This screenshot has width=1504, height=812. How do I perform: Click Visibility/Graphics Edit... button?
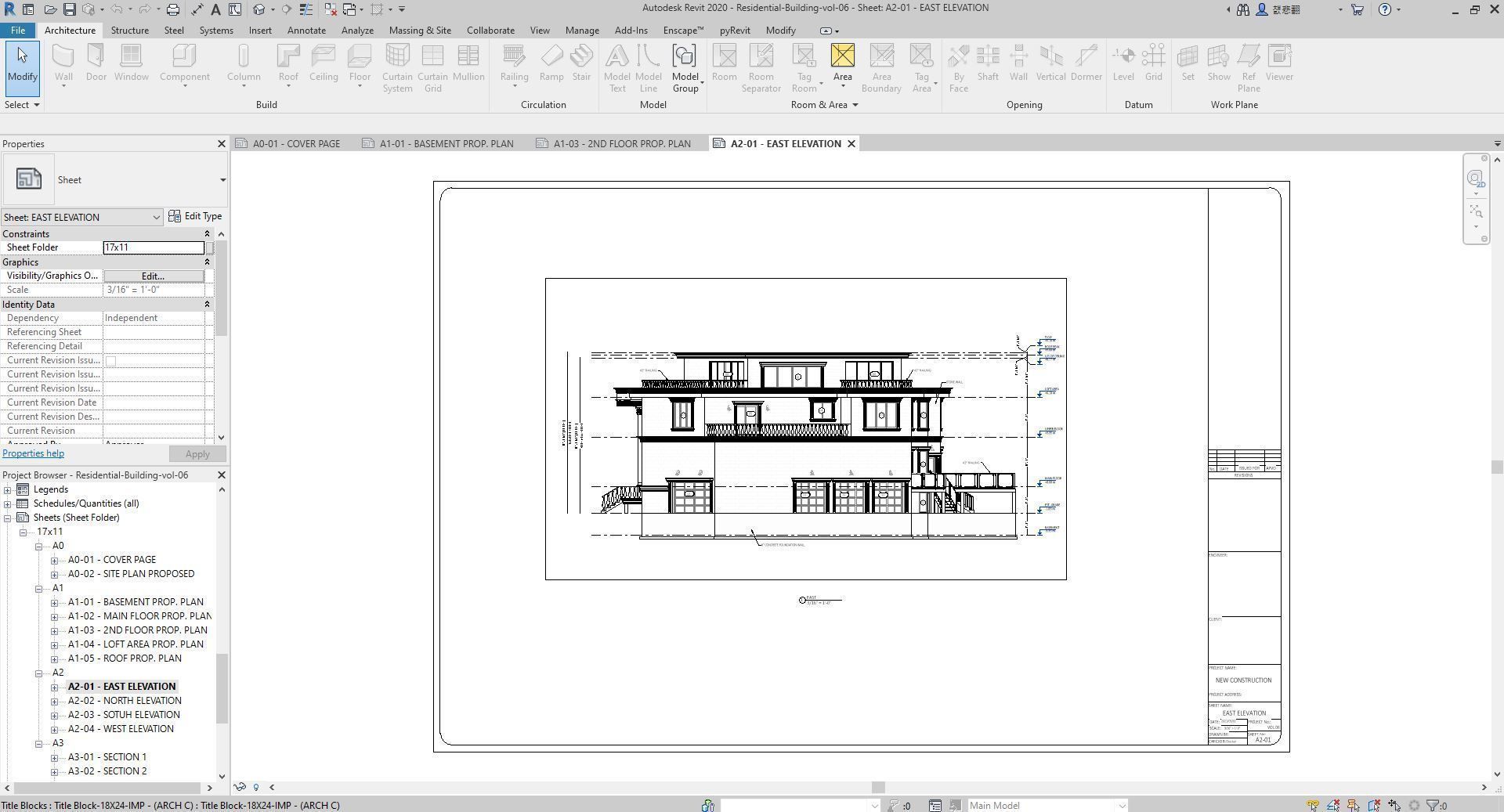tap(154, 276)
